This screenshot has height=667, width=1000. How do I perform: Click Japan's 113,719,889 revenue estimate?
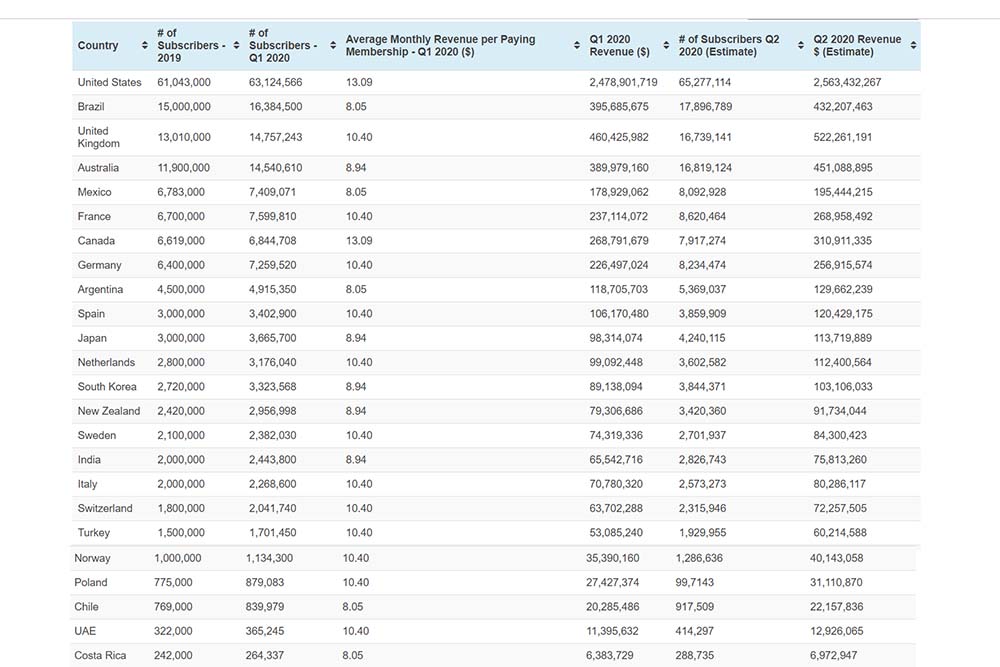(842, 338)
